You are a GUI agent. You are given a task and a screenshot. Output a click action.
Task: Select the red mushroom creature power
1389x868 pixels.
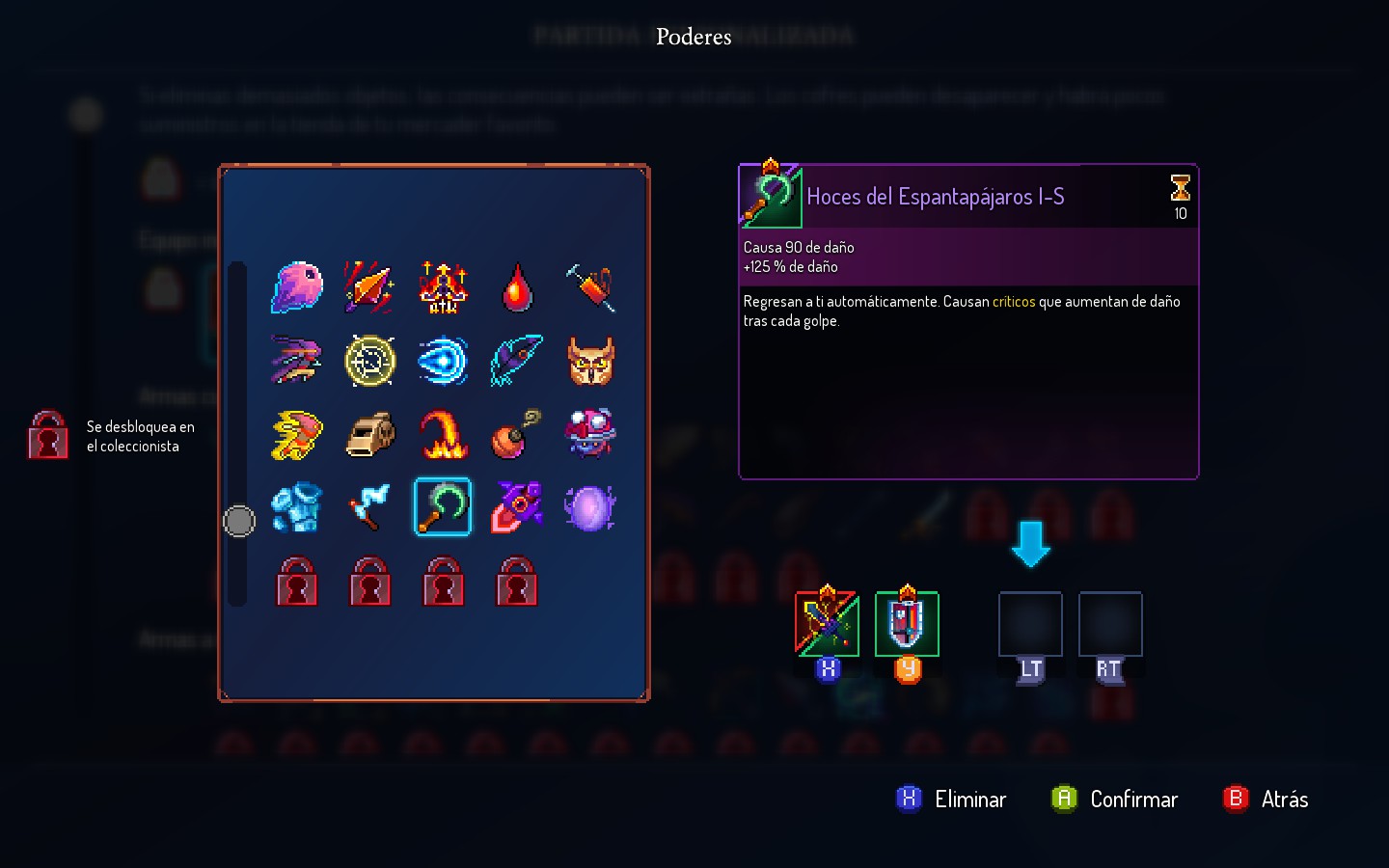pos(589,432)
